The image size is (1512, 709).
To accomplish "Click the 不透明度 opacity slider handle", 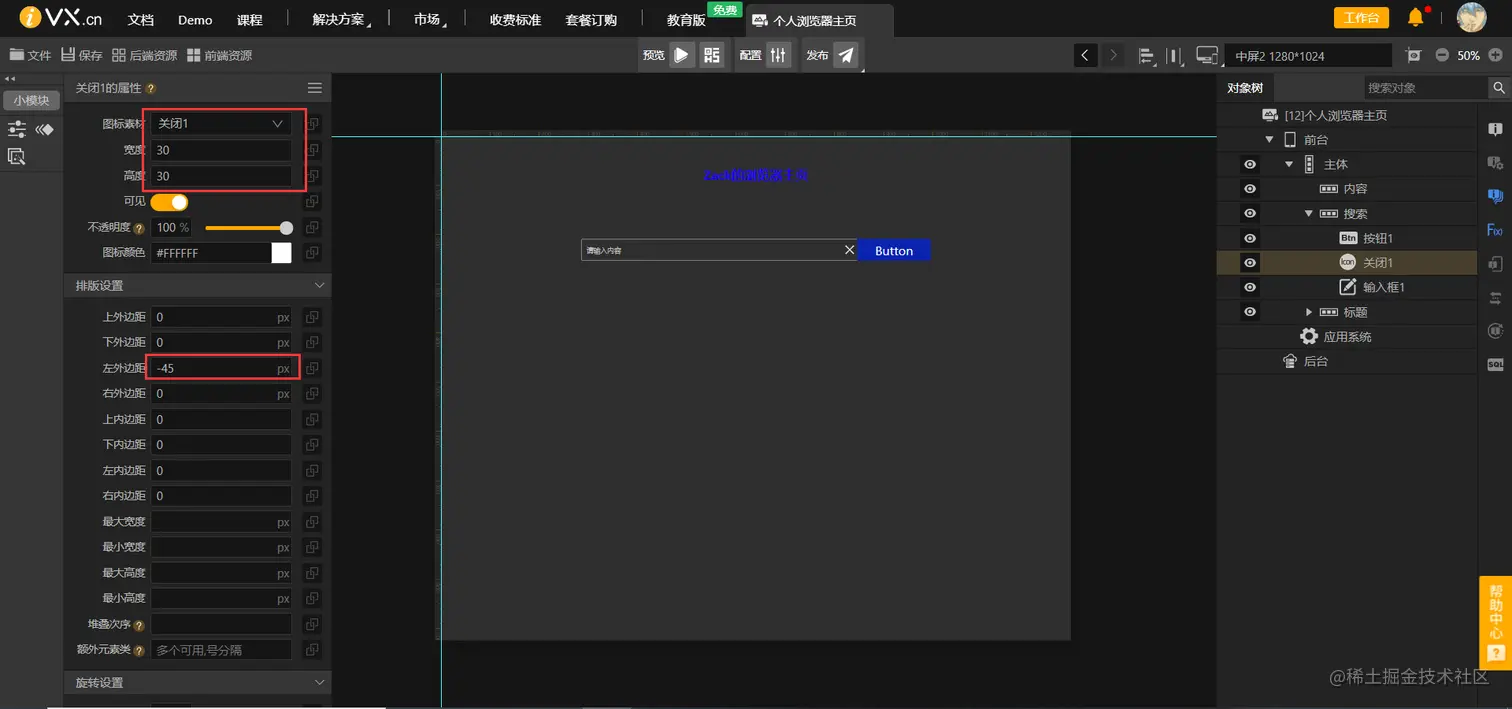I will [x=287, y=228].
